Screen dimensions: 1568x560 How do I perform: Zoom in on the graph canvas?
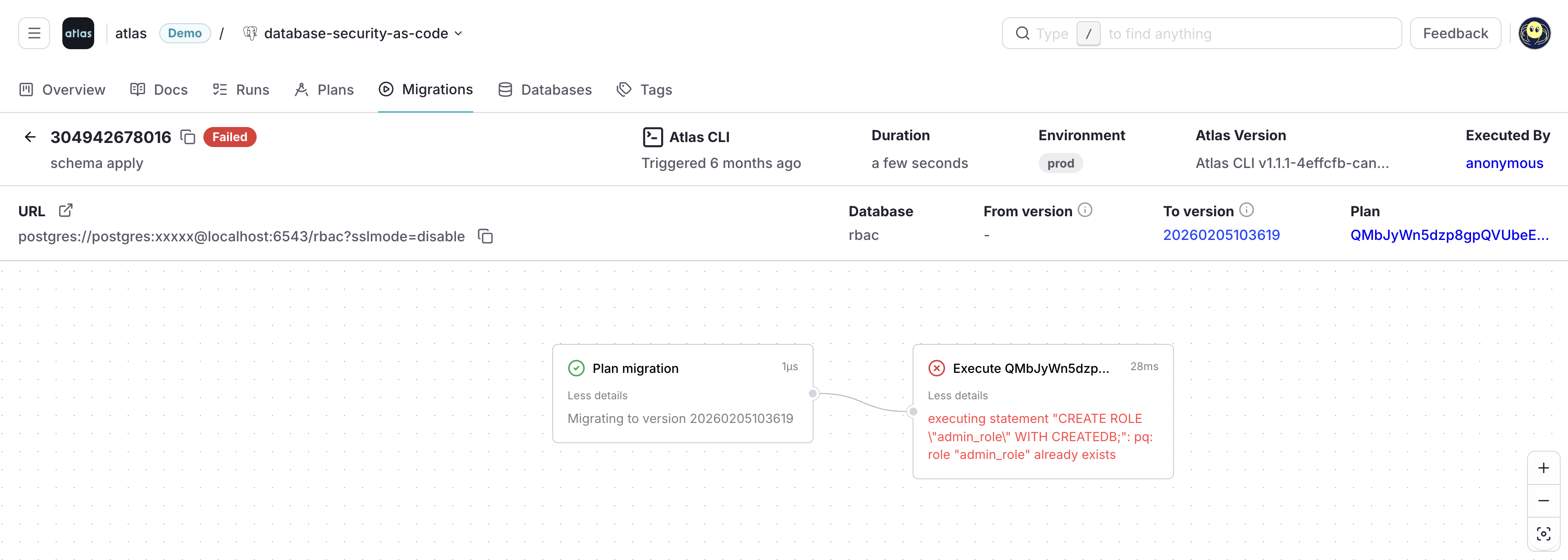pos(1543,468)
